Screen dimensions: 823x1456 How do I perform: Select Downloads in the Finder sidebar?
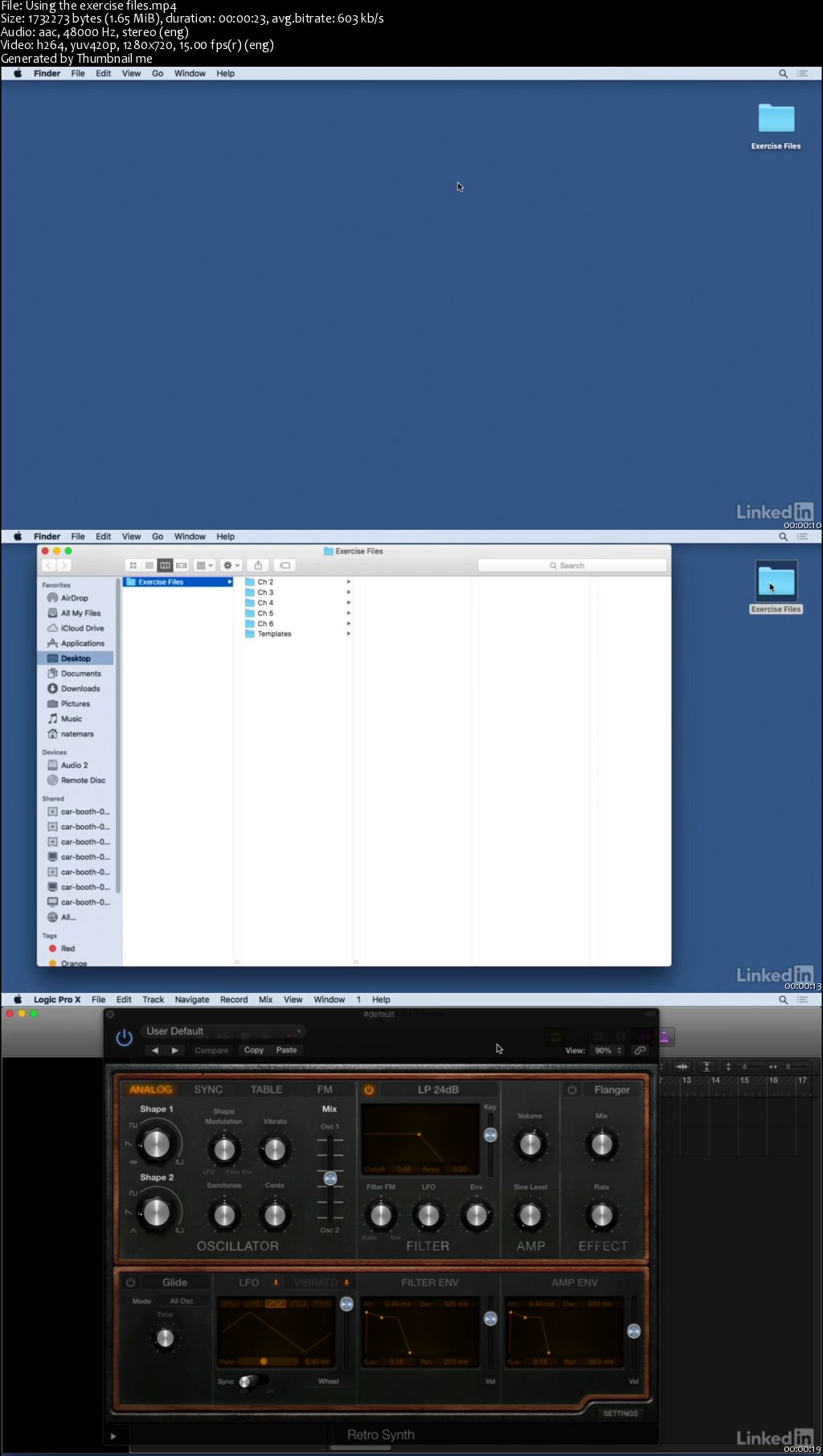click(x=80, y=689)
